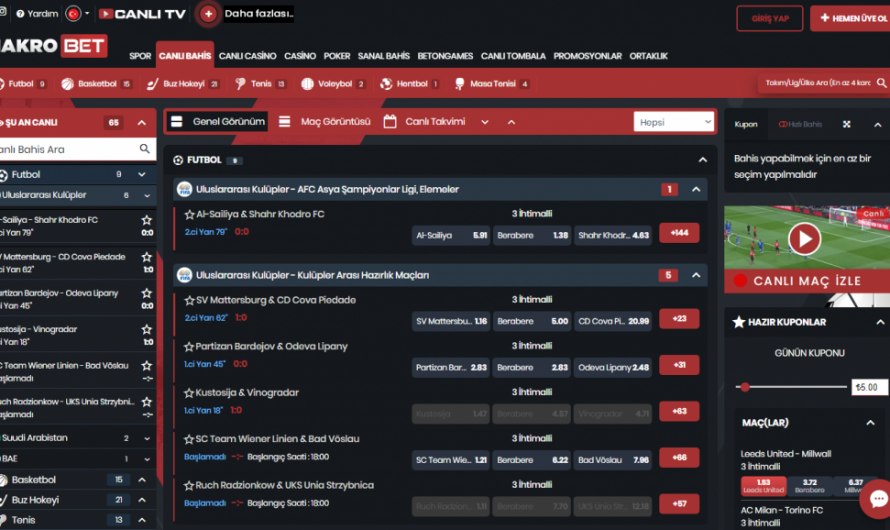Select Buz Hokeyi in the red sports bar
The image size is (890, 530).
click(x=183, y=84)
